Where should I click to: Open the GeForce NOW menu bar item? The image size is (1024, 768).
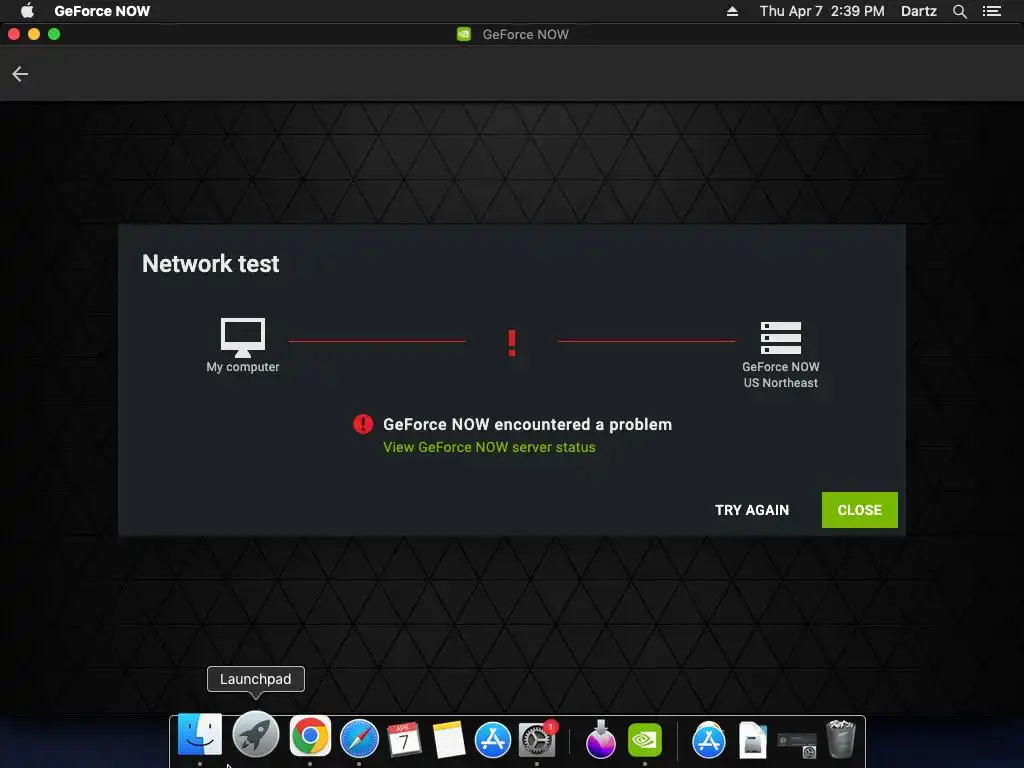pyautogui.click(x=103, y=11)
